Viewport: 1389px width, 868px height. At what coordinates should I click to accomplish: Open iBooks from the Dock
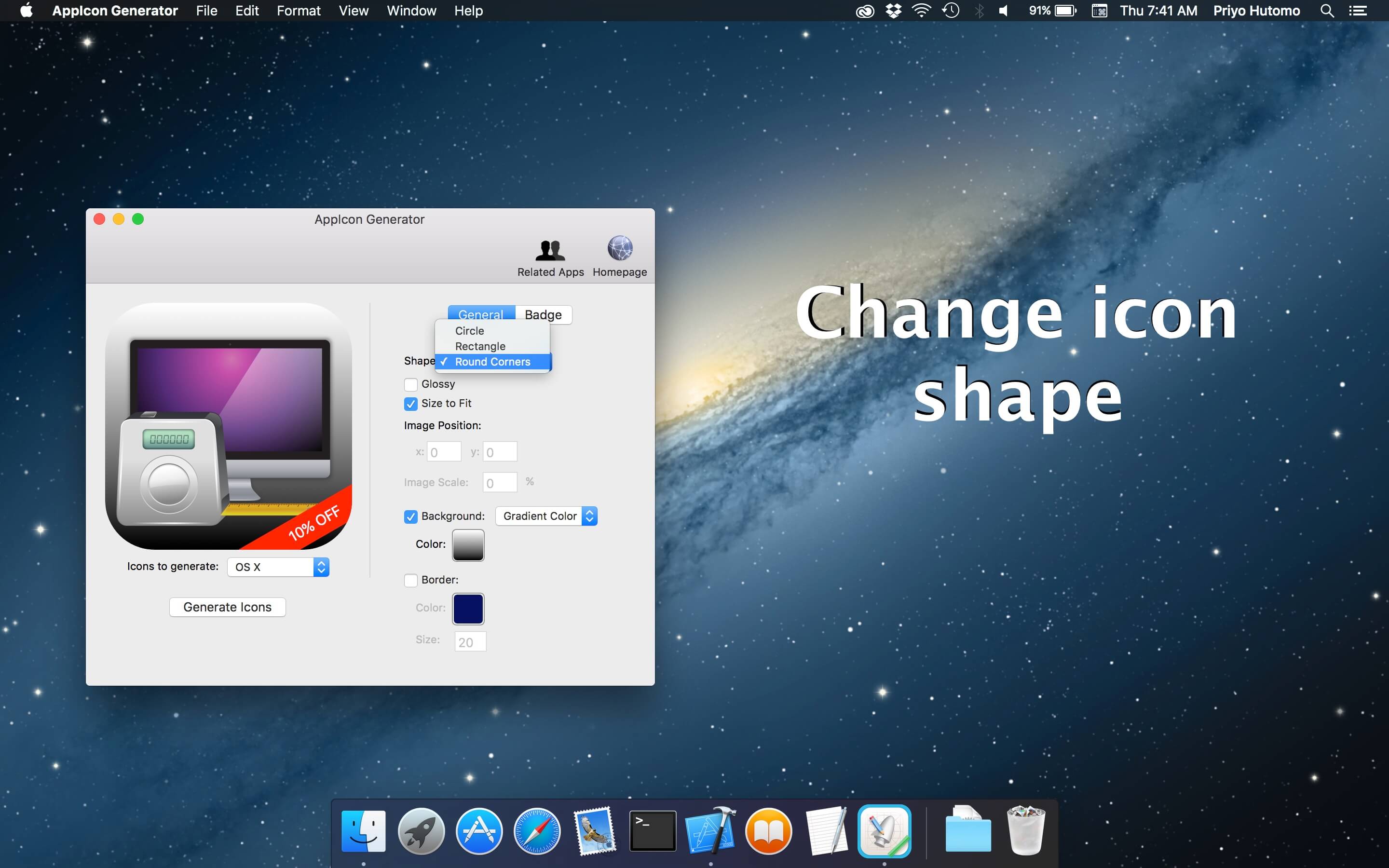pyautogui.click(x=769, y=831)
